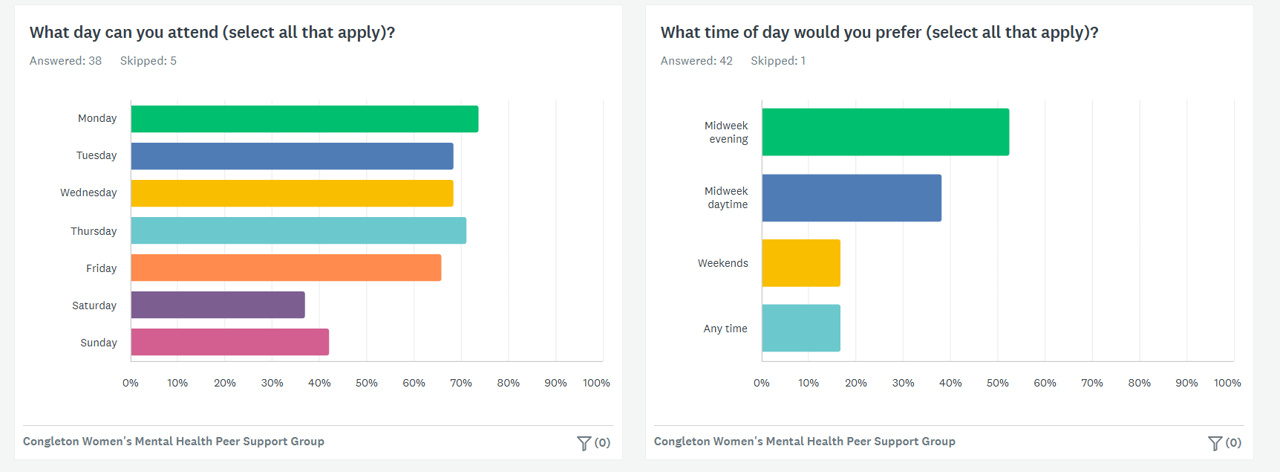Image resolution: width=1280 pixels, height=472 pixels.
Task: Click the blue Midweek daytime bar
Action: pyautogui.click(x=851, y=198)
